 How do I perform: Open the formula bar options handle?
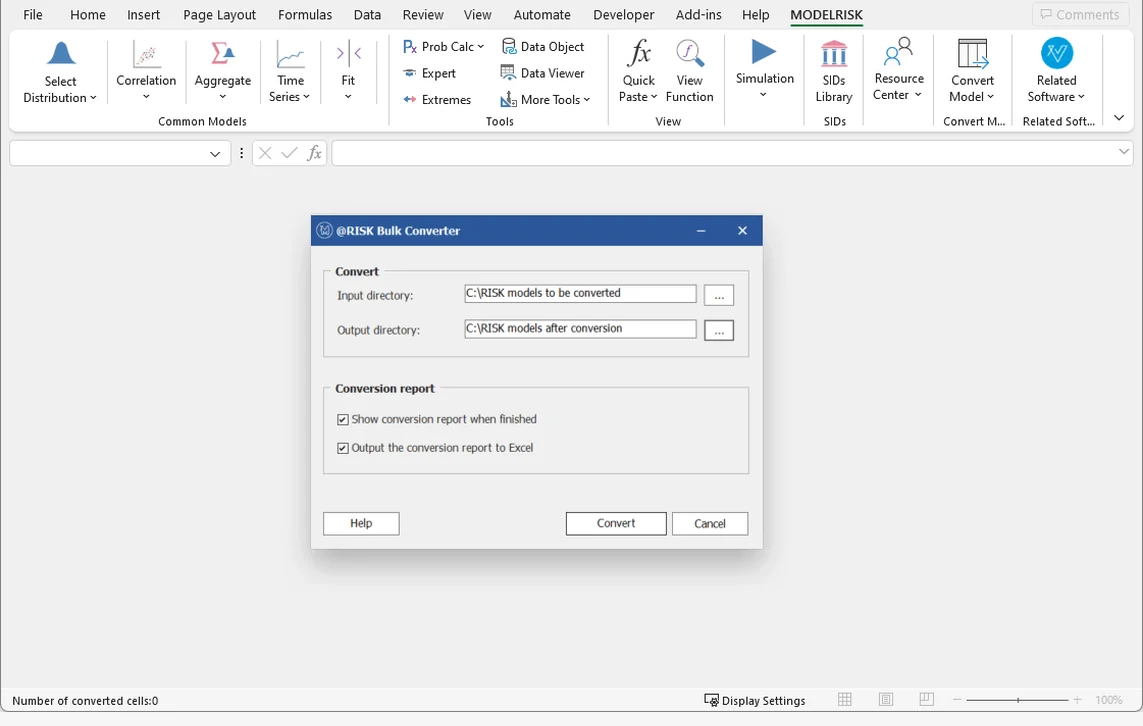[241, 153]
